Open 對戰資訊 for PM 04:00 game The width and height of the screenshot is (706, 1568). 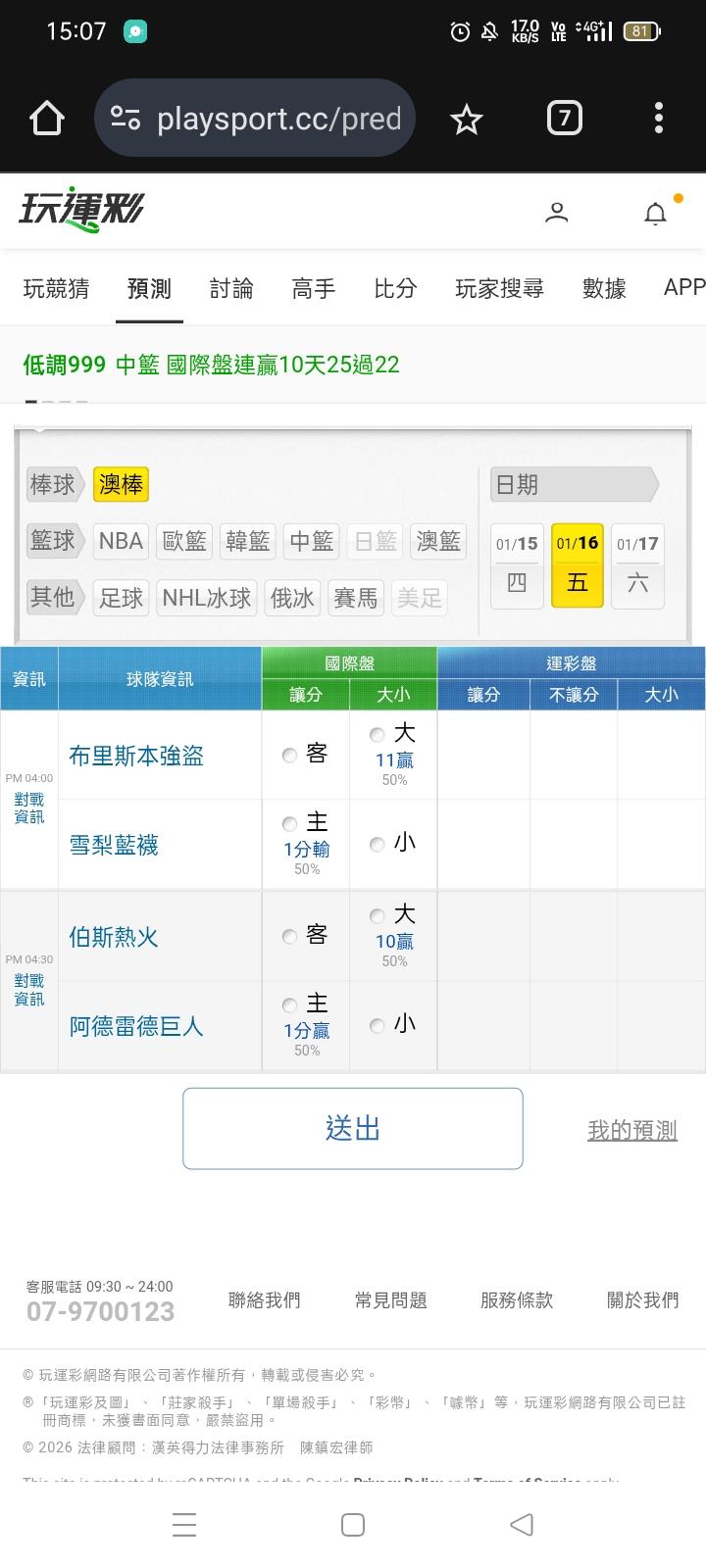tap(29, 808)
